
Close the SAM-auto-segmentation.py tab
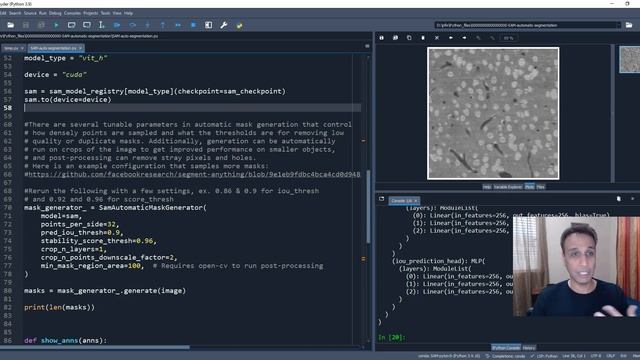coord(80,48)
